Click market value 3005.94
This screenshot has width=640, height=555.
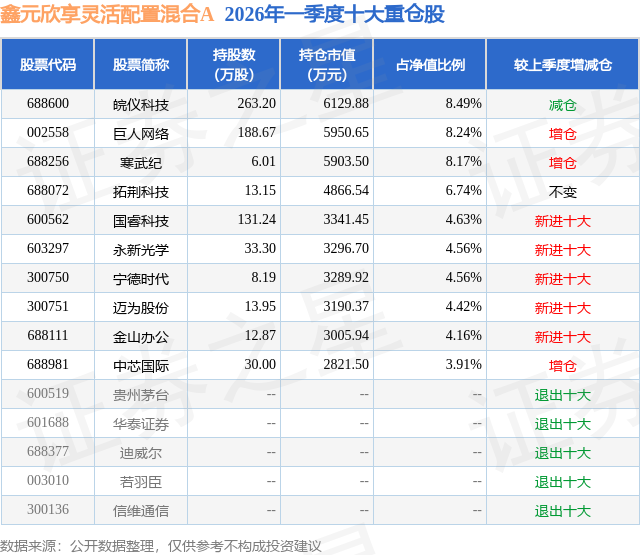[346, 335]
